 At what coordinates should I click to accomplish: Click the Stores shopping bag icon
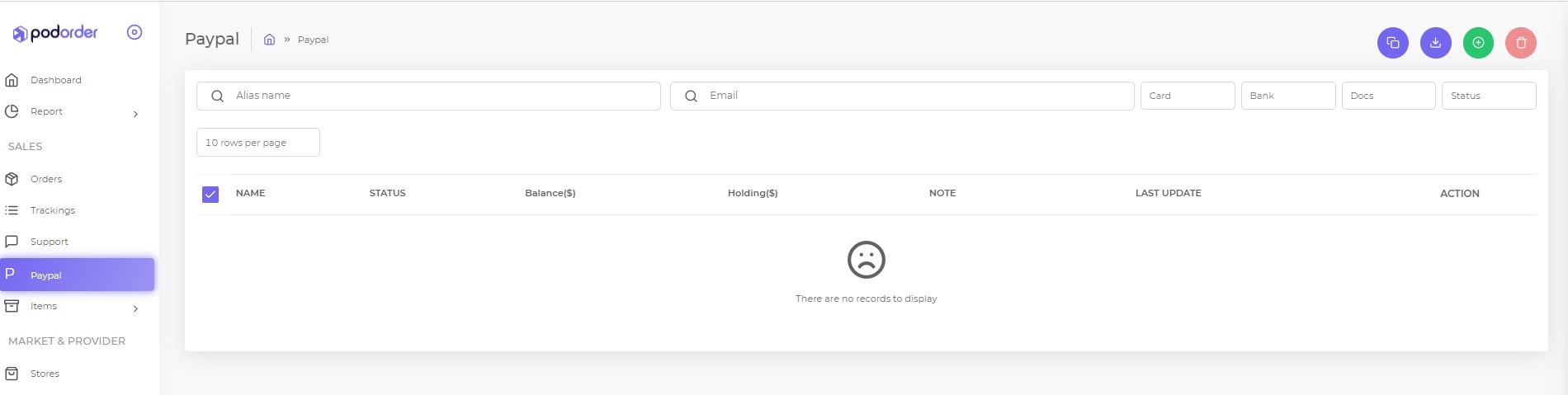tap(12, 374)
